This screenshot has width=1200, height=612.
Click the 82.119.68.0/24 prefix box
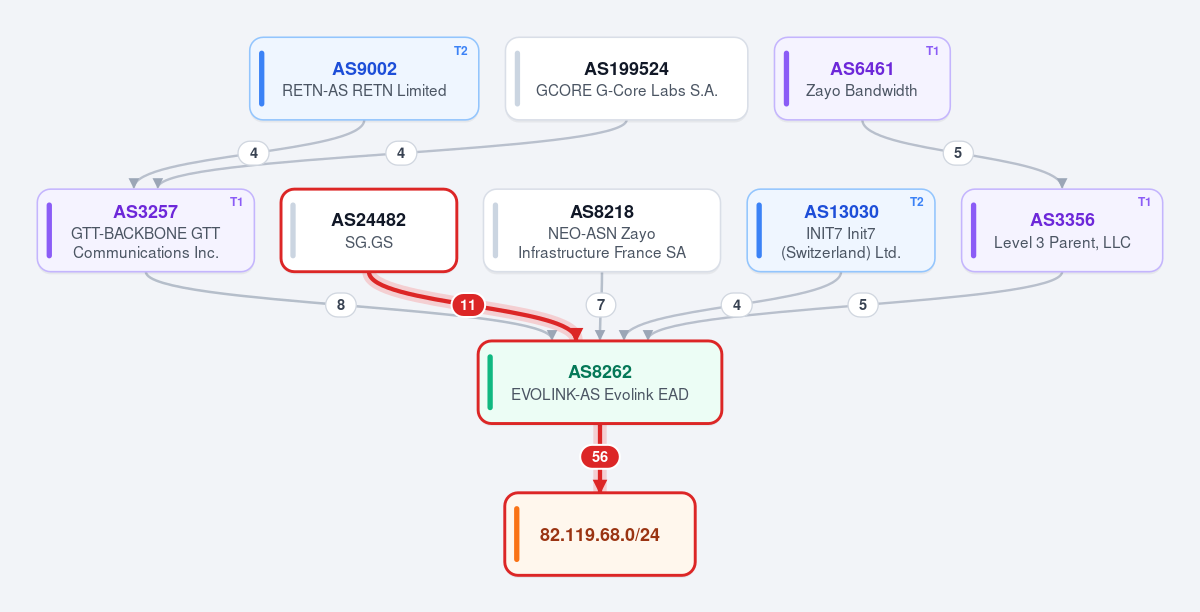pyautogui.click(x=600, y=534)
